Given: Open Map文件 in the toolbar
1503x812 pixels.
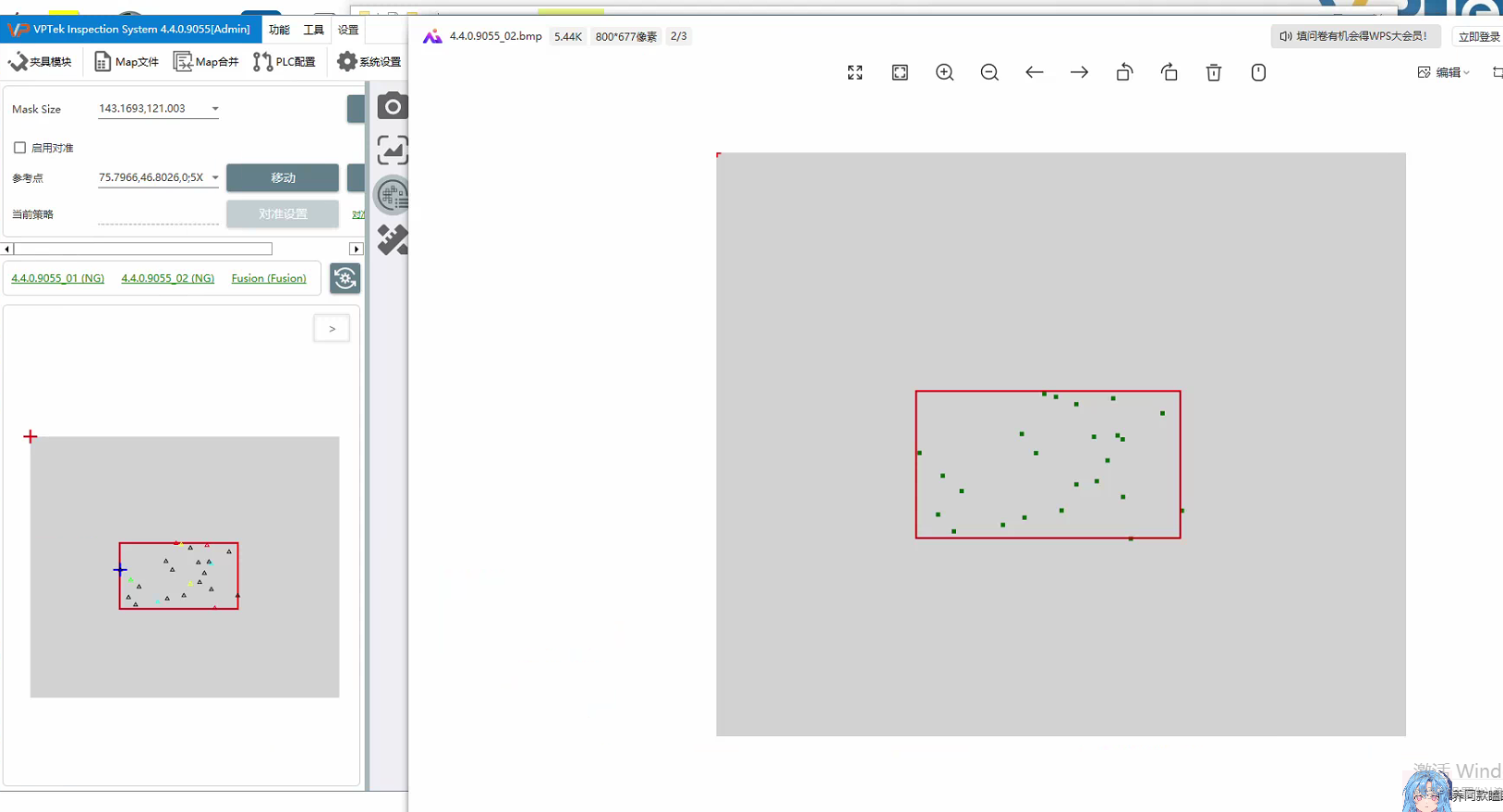Looking at the screenshot, I should [127, 62].
